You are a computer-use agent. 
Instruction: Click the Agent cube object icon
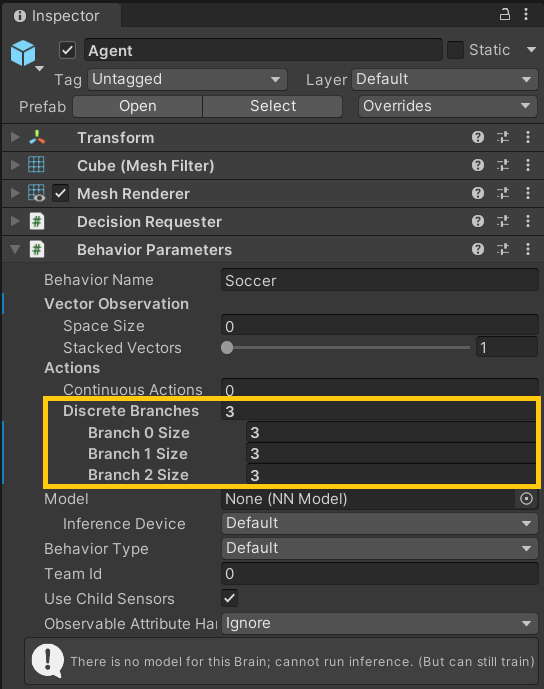(x=23, y=53)
